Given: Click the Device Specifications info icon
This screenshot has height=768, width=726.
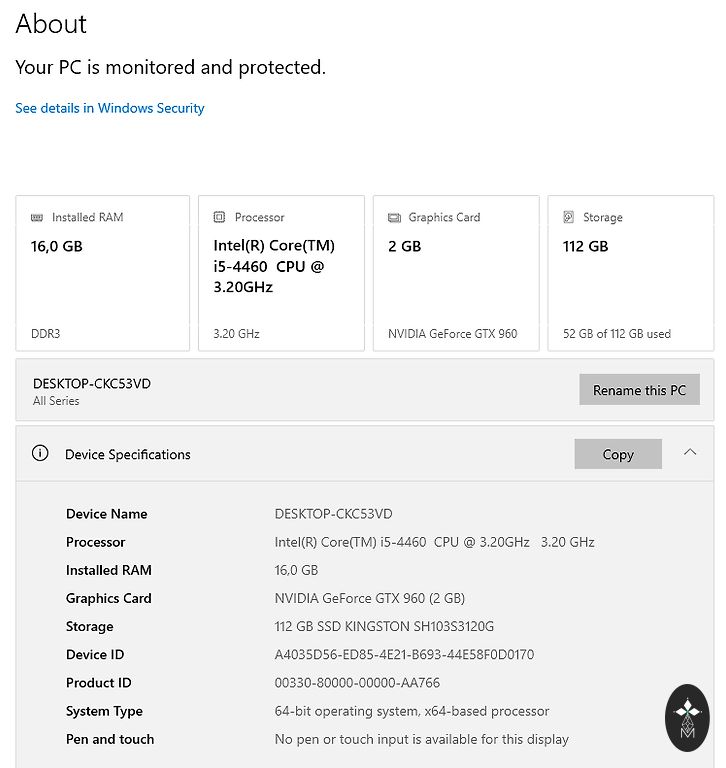Looking at the screenshot, I should (x=40, y=453).
